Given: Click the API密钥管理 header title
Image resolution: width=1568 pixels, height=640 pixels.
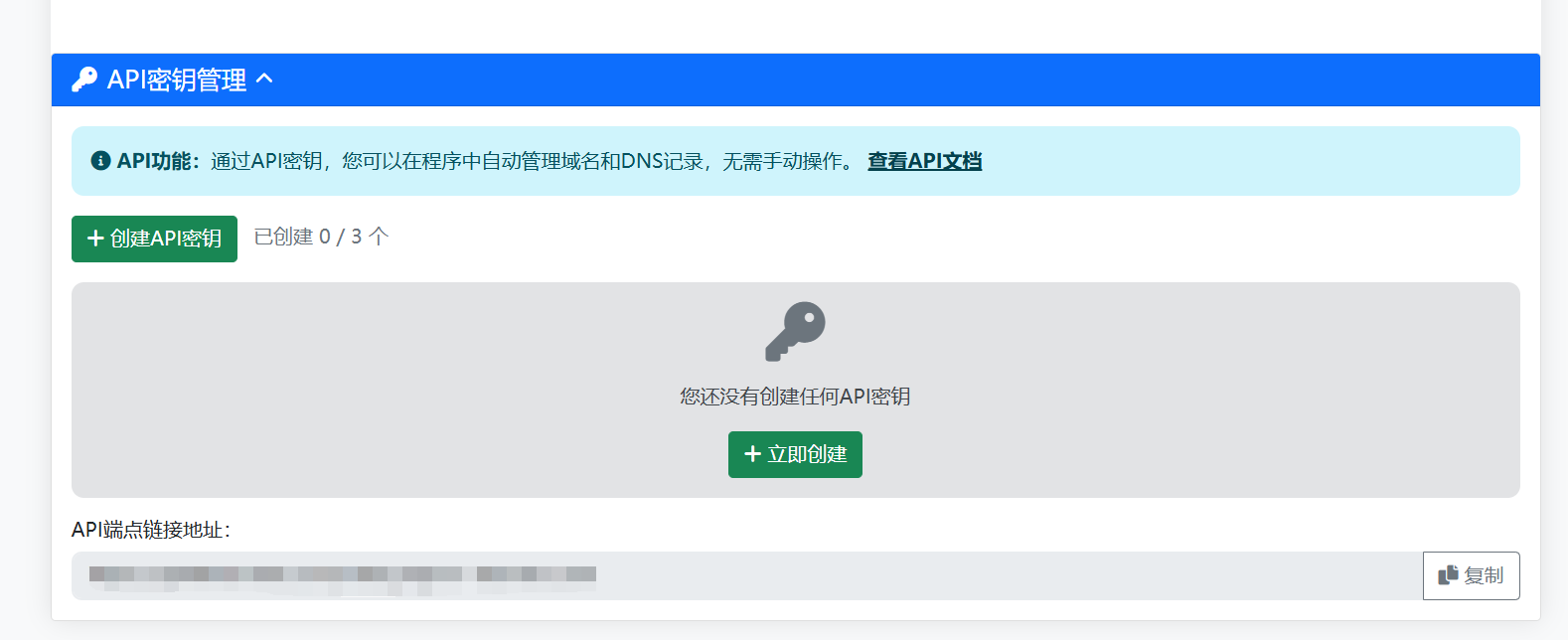Looking at the screenshot, I should tap(176, 80).
